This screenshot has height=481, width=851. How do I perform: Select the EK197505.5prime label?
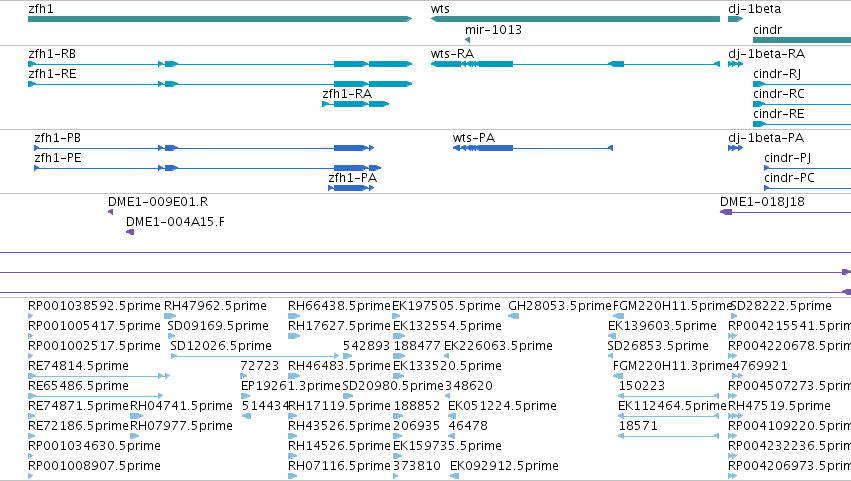[447, 306]
